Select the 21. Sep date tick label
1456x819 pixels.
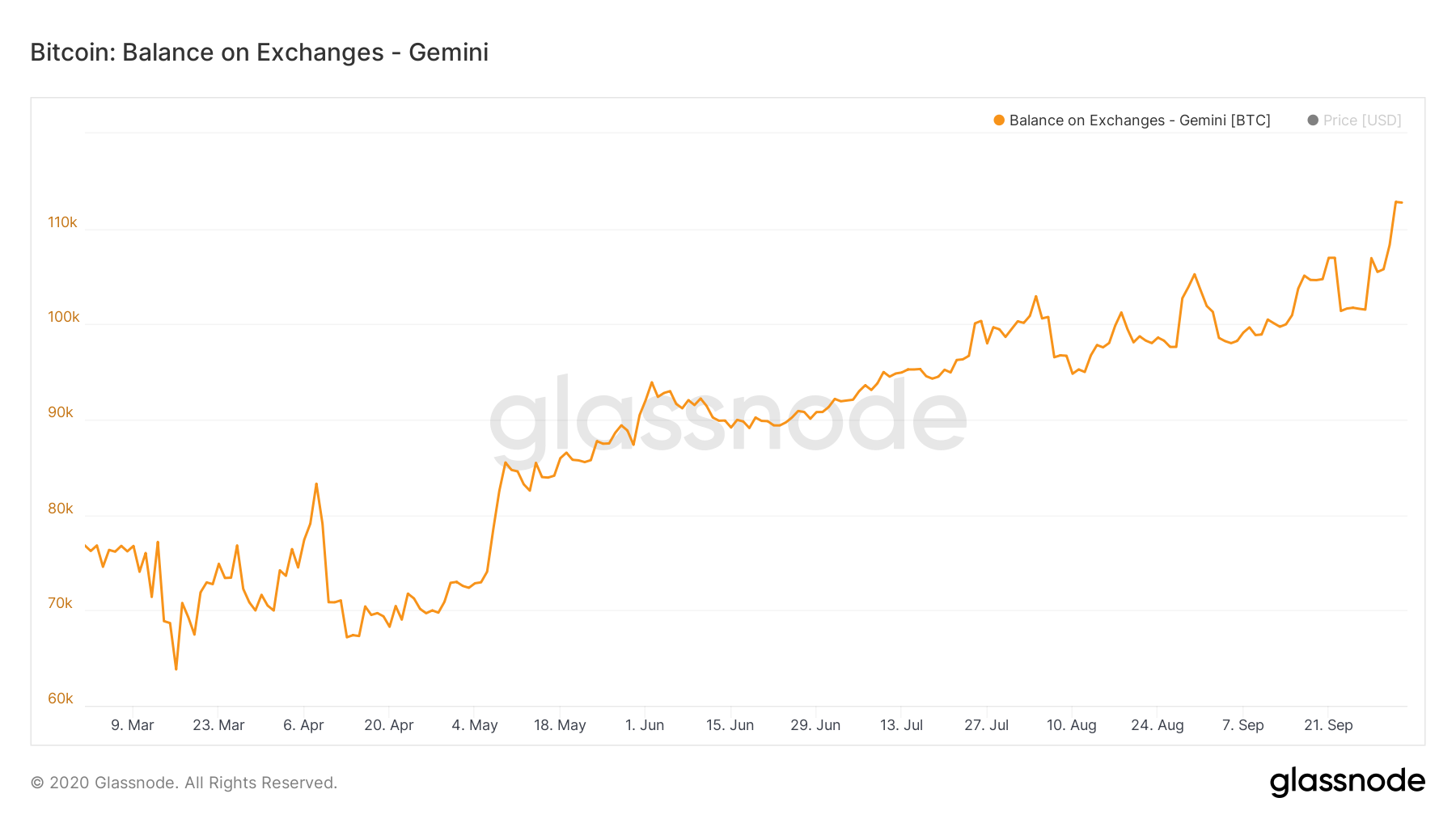pyautogui.click(x=1328, y=725)
